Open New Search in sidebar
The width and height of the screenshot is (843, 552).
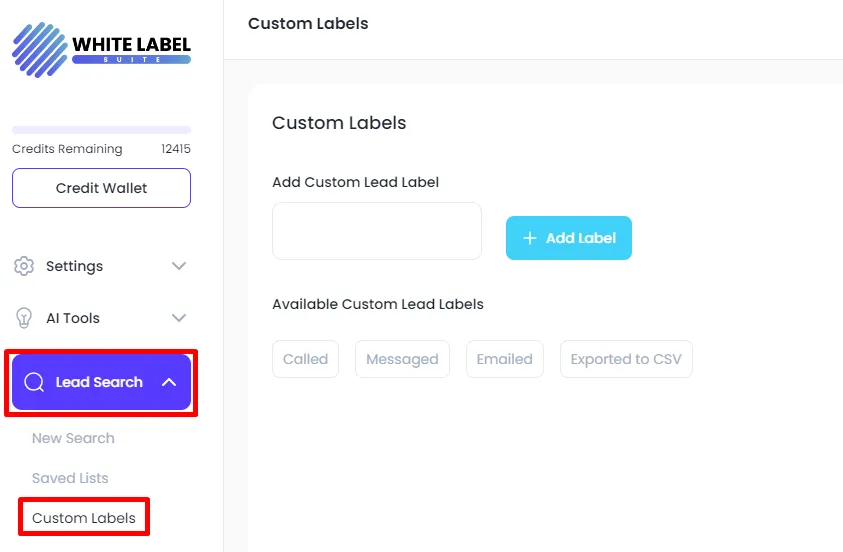click(73, 438)
